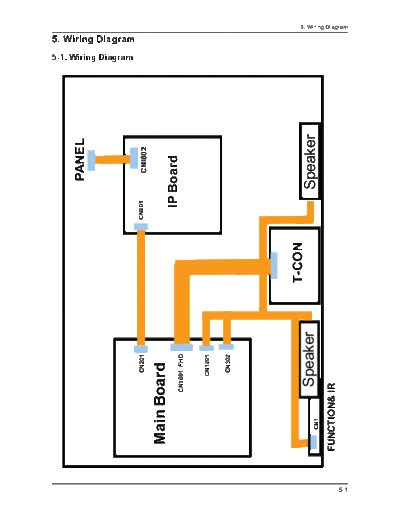Click the 'PANEL' label

[80, 160]
